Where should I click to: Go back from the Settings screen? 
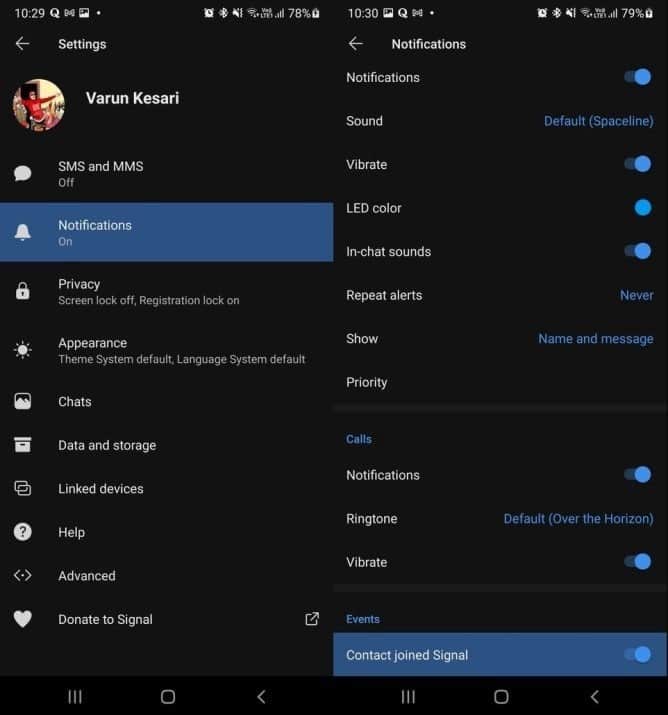coord(22,44)
